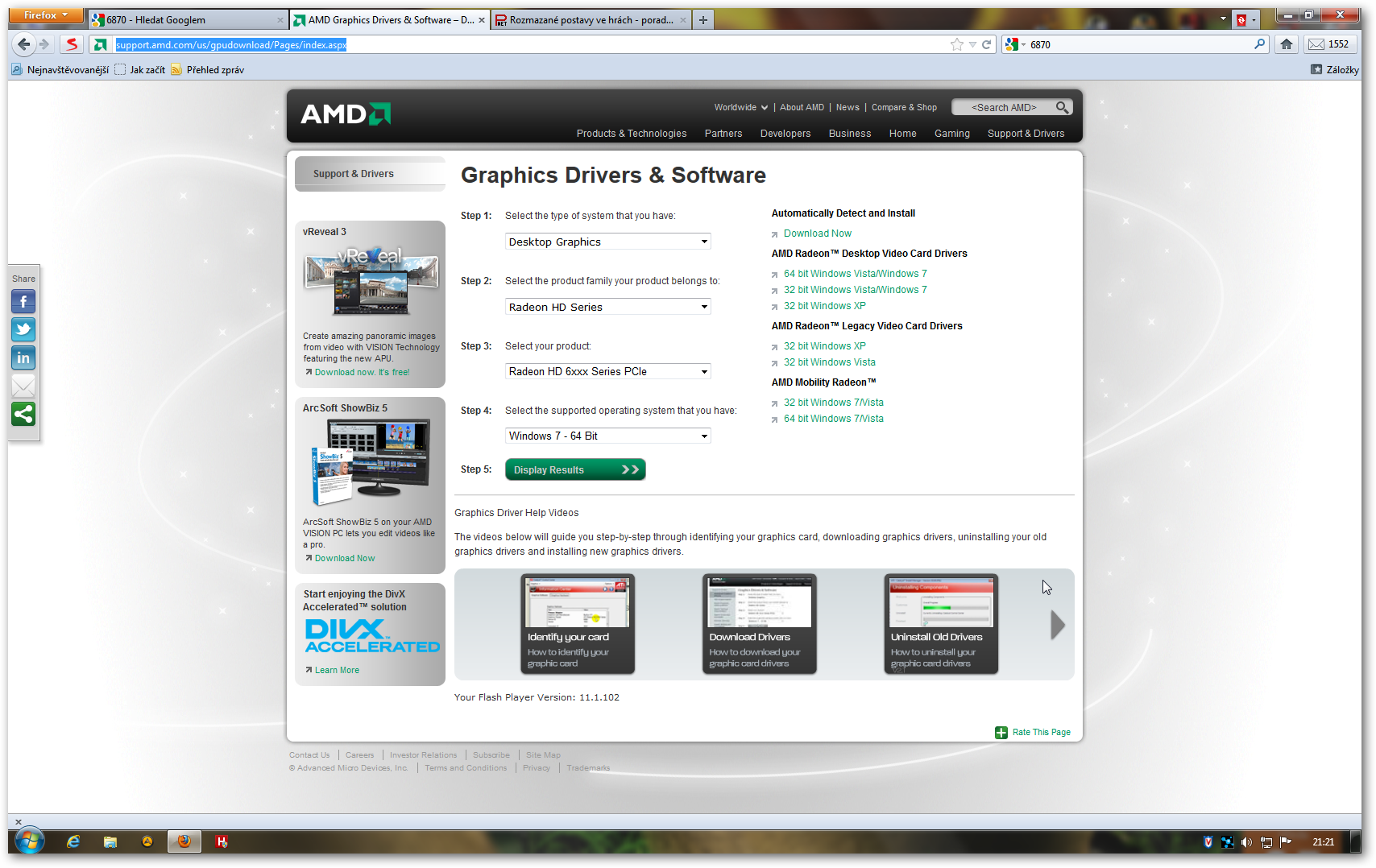Image resolution: width=1376 pixels, height=868 pixels.
Task: Bookmark page with star icon
Action: tap(956, 44)
